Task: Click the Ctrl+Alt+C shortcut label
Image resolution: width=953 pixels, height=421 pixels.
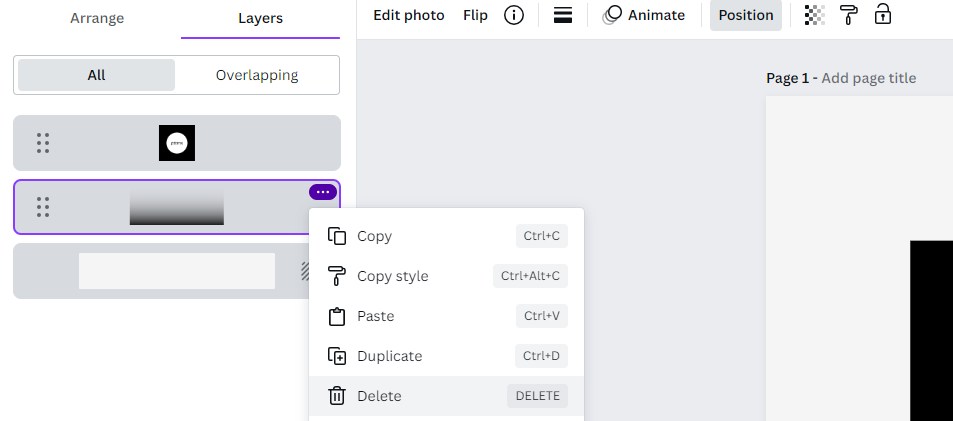Action: 530,276
